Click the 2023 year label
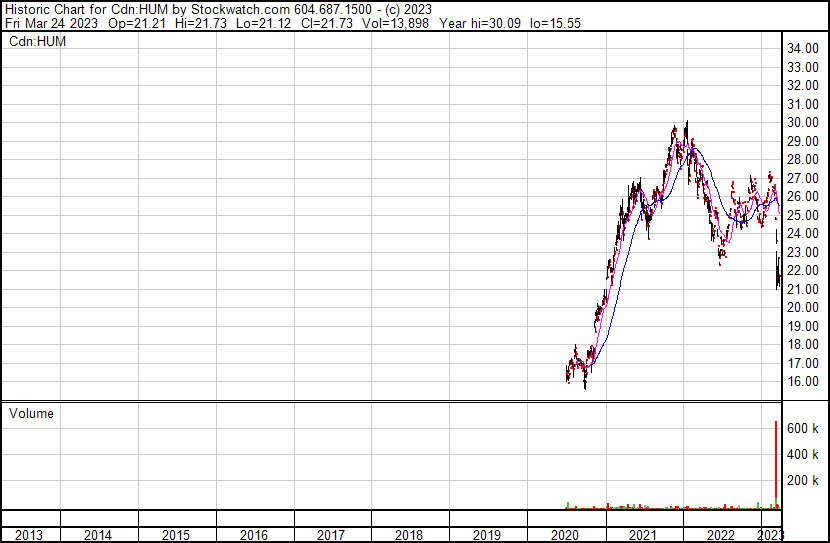 [x=771, y=535]
